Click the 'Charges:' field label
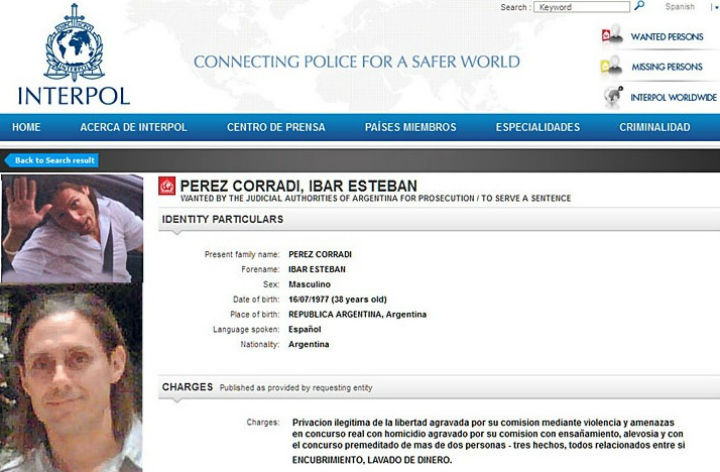Screen dimensions: 720x472 [x=263, y=422]
